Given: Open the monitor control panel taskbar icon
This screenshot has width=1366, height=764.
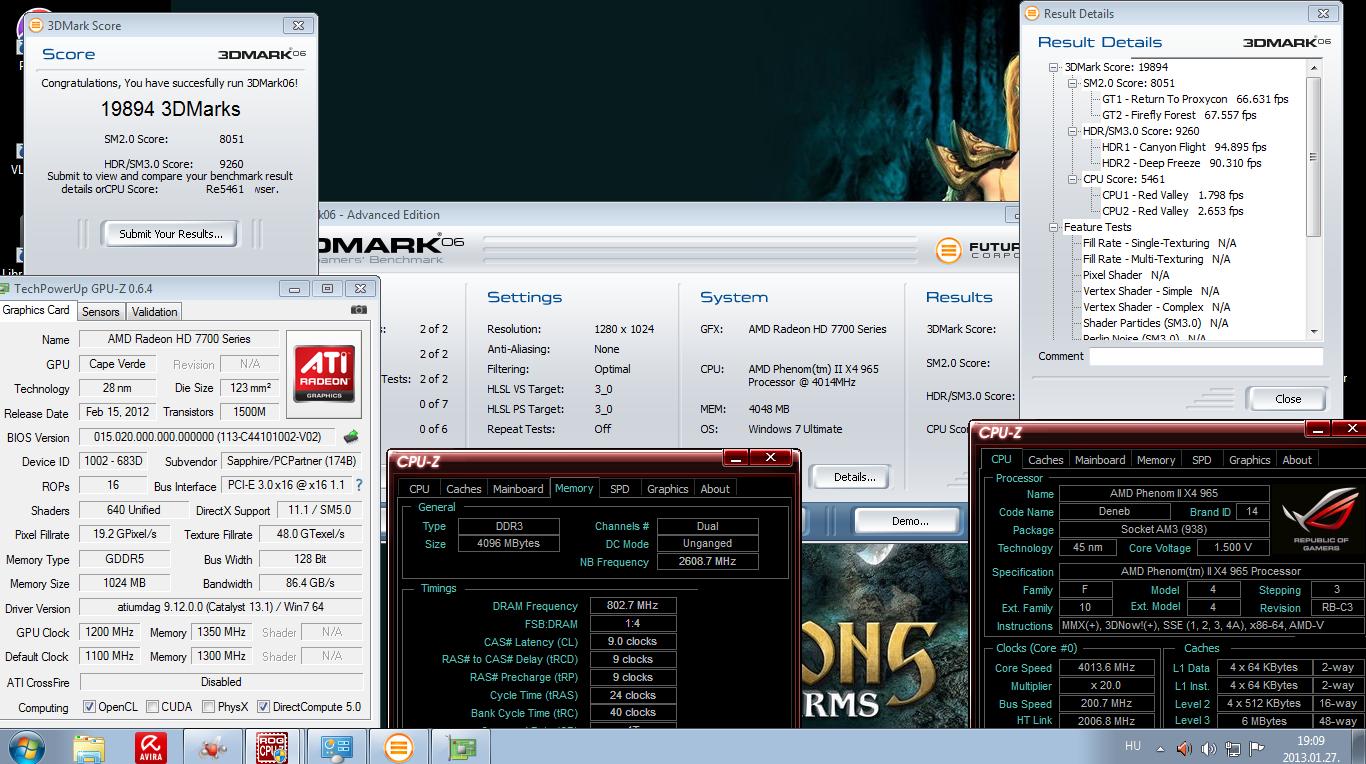Looking at the screenshot, I should [336, 747].
